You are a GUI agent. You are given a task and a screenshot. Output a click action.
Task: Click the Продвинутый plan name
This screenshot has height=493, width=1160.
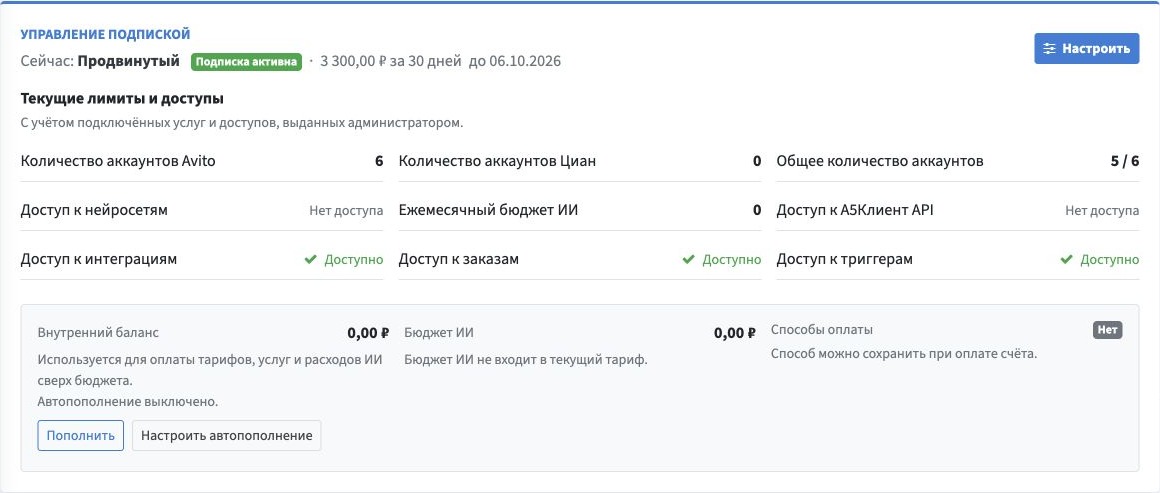pyautogui.click(x=129, y=61)
